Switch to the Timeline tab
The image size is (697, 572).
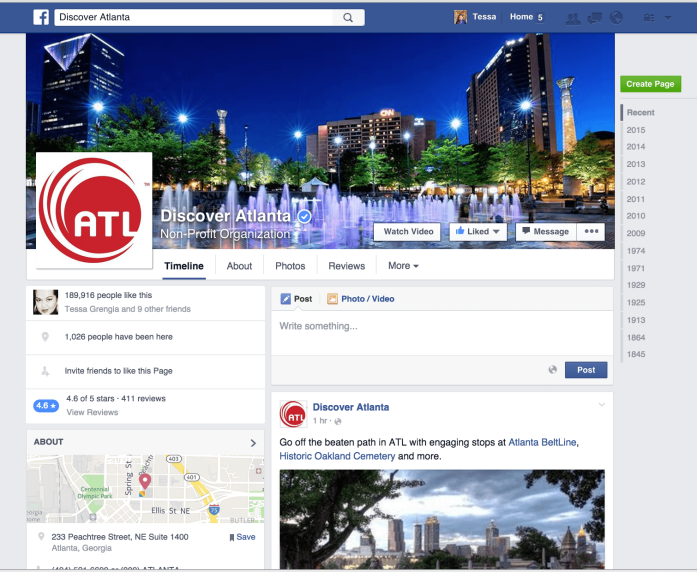click(x=184, y=266)
